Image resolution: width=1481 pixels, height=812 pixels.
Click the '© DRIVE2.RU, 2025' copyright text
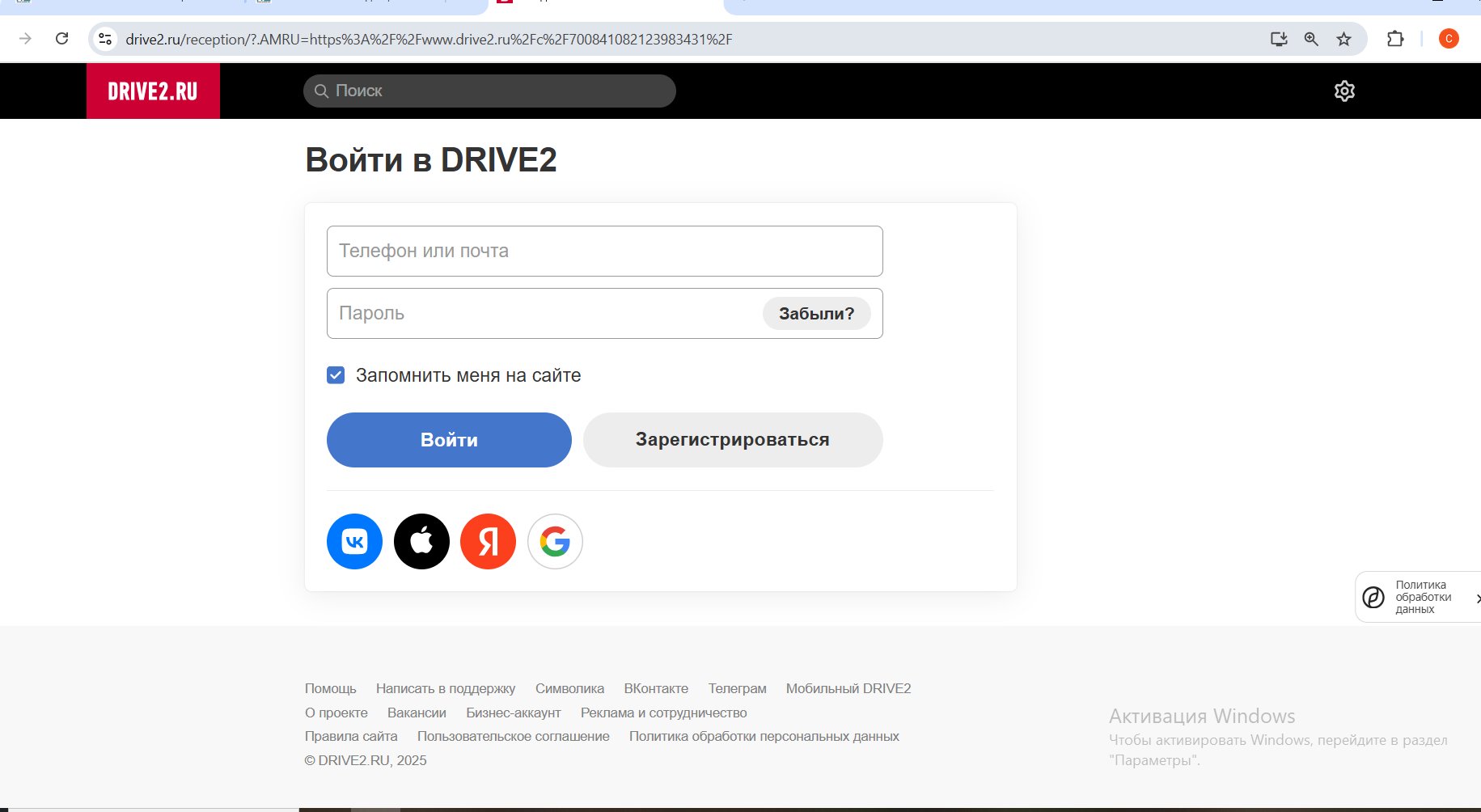(366, 760)
